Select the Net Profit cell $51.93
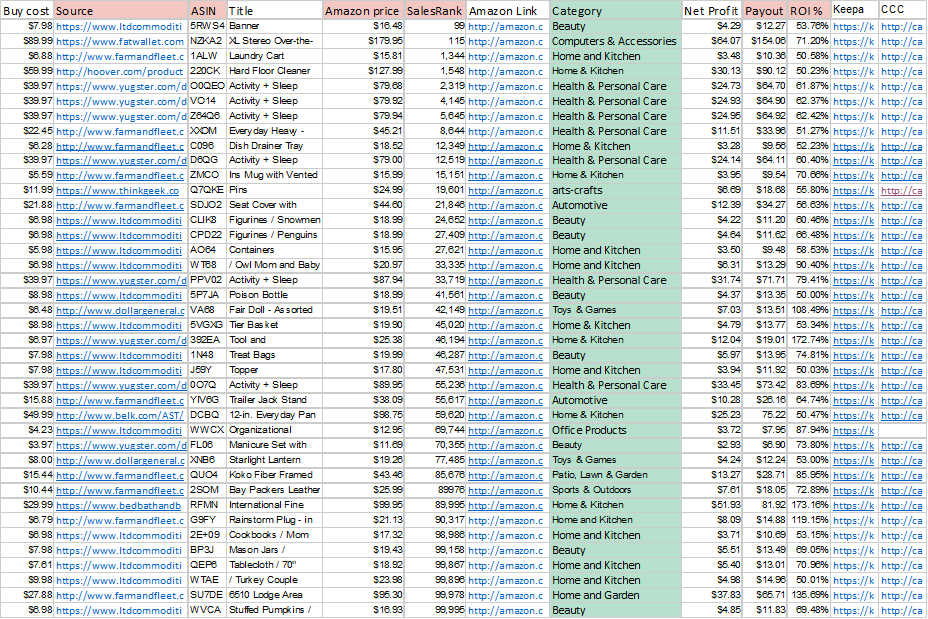The width and height of the screenshot is (928, 619). 712,505
